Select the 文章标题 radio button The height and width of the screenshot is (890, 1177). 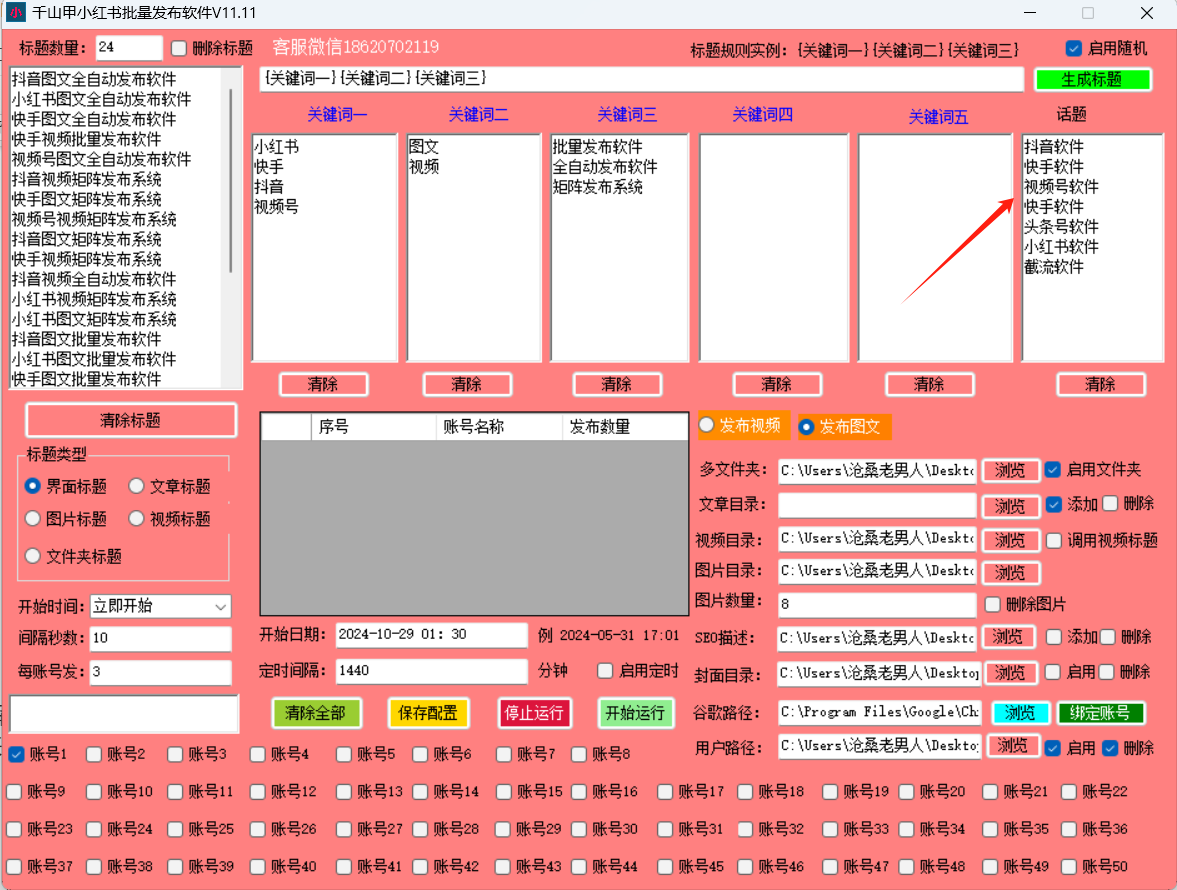click(x=136, y=486)
